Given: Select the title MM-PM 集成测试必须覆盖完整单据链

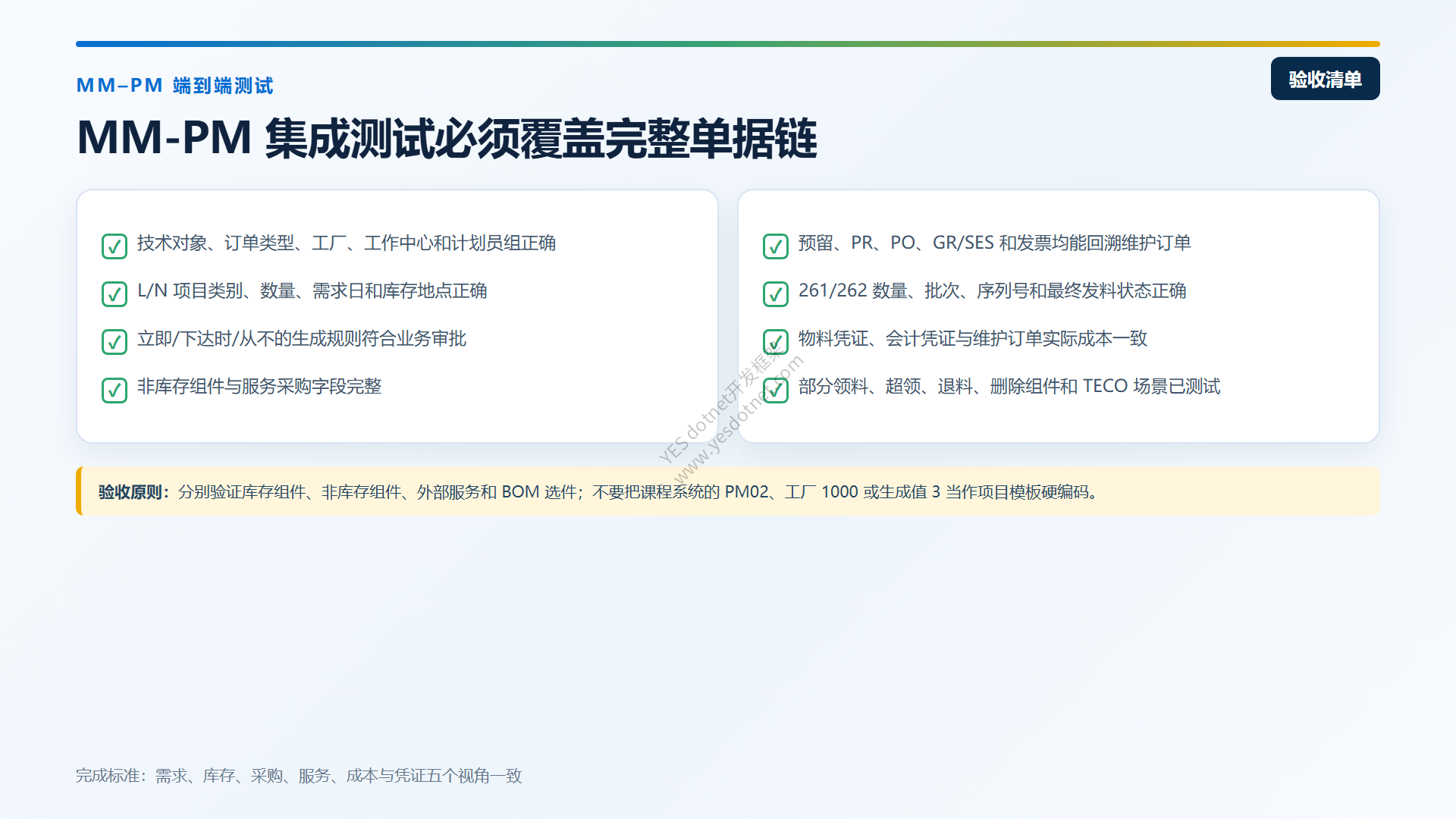Looking at the screenshot, I should pyautogui.click(x=447, y=139).
